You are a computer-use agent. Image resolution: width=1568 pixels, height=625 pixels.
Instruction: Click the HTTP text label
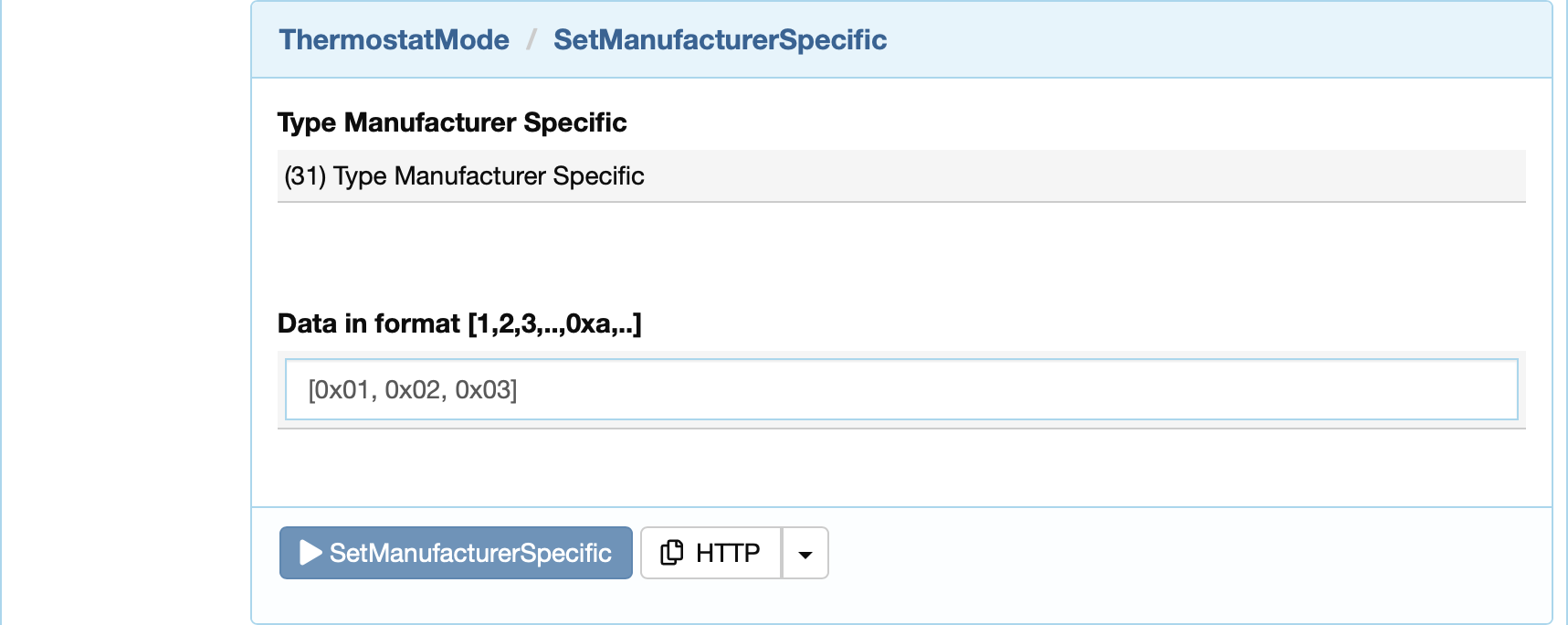pyautogui.click(x=728, y=553)
